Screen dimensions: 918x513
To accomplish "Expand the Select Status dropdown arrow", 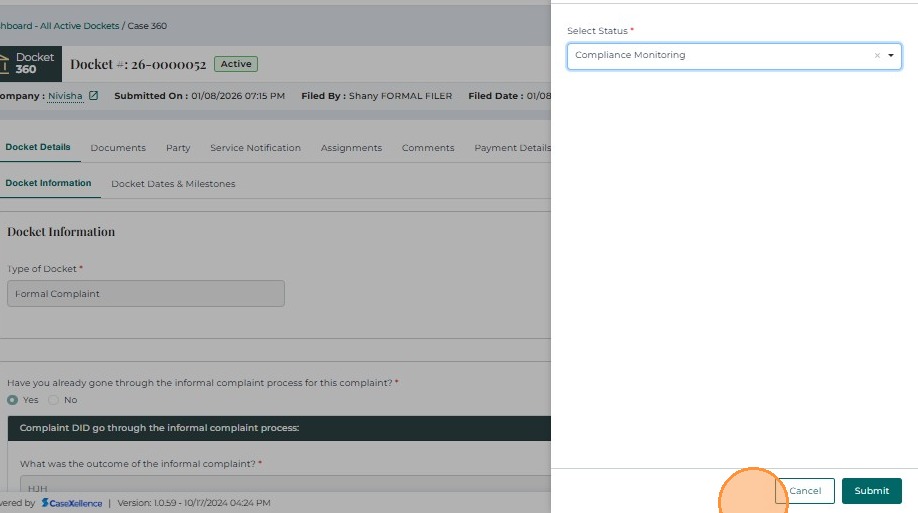I will (891, 56).
